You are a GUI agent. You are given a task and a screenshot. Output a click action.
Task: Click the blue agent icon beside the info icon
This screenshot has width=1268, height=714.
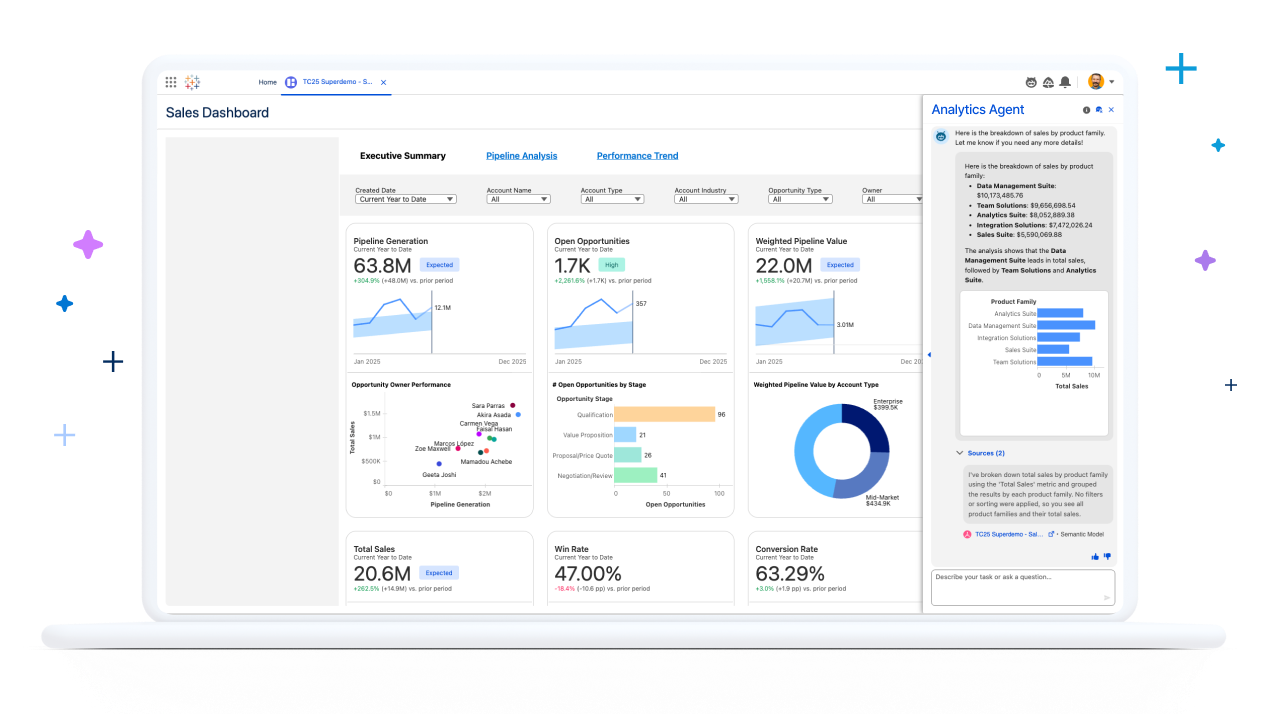(x=1099, y=110)
